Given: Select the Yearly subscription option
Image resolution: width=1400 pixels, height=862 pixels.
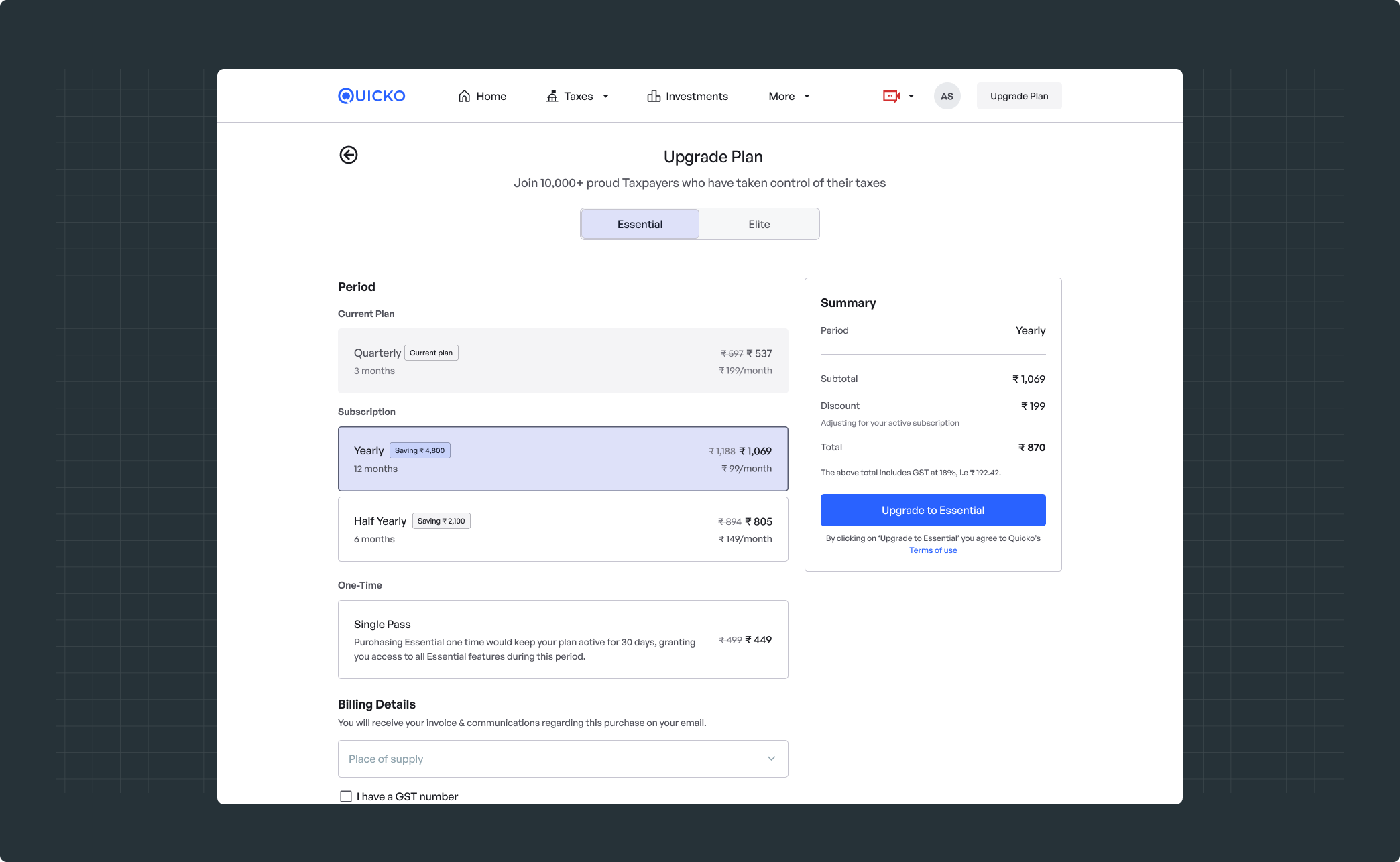Looking at the screenshot, I should pyautogui.click(x=563, y=459).
